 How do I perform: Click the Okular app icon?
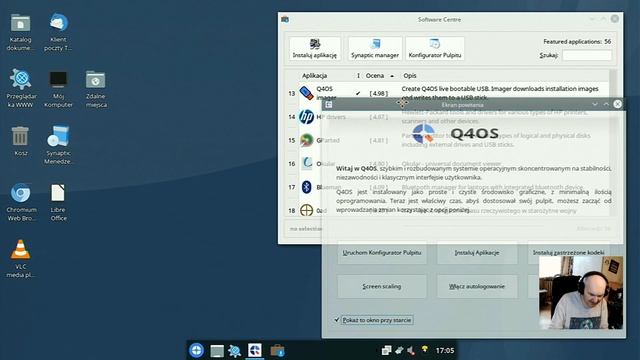(x=307, y=163)
